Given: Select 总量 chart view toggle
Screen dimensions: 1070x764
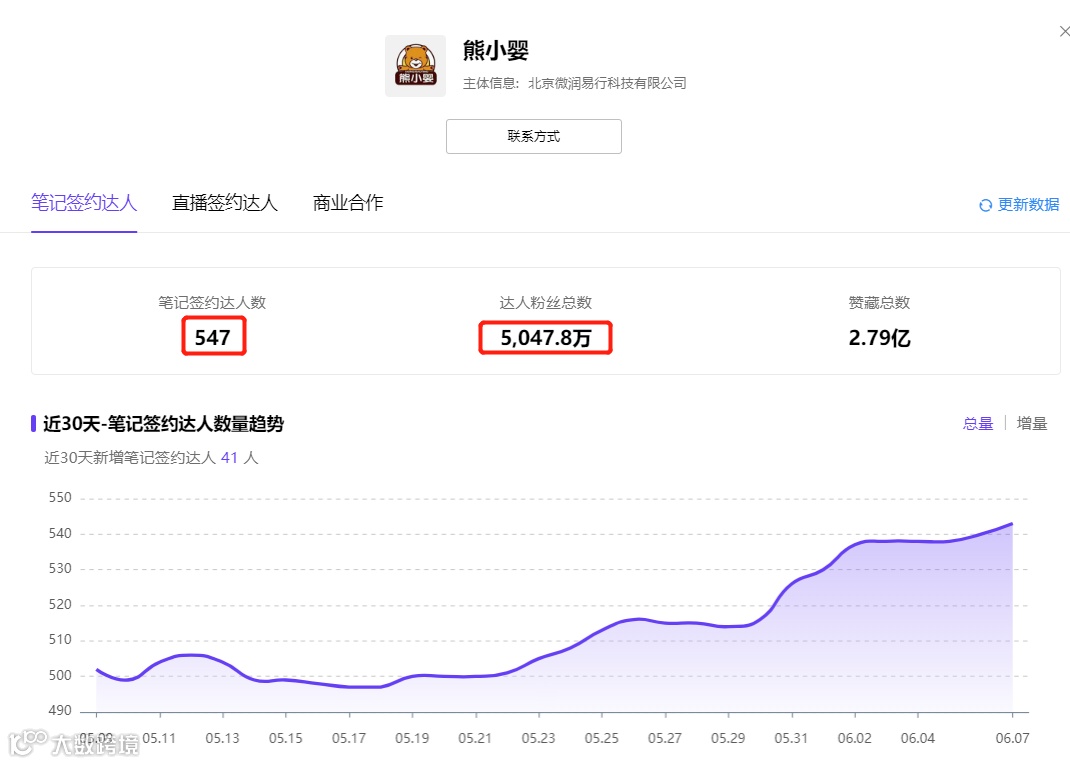Looking at the screenshot, I should (977, 424).
